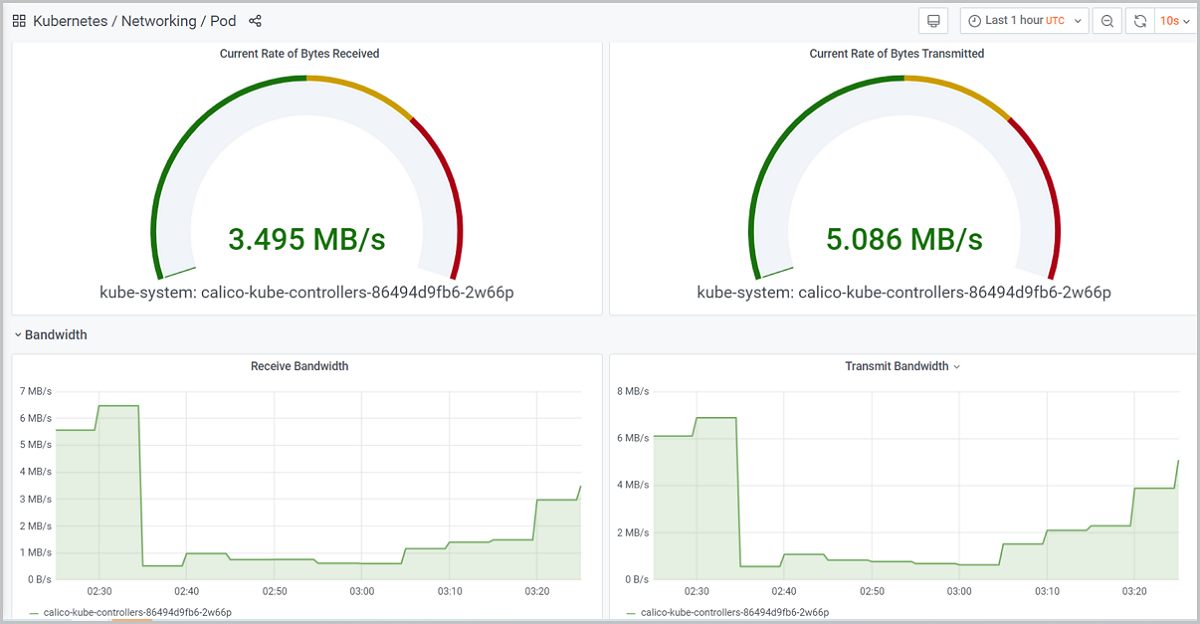Expand the Transmit Bandwidth panel menu chevron
1200x624 pixels.
[x=956, y=367]
